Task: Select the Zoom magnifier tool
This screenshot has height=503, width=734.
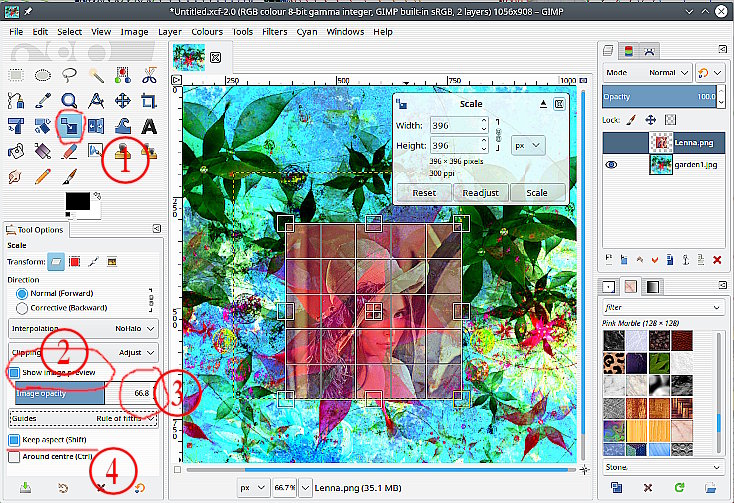Action: (x=69, y=101)
